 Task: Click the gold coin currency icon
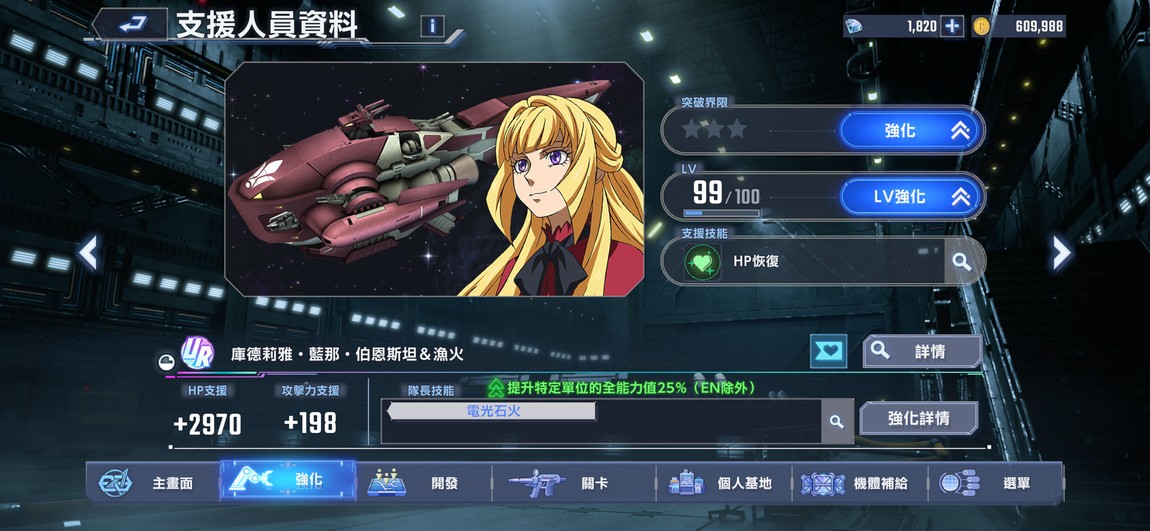click(981, 26)
